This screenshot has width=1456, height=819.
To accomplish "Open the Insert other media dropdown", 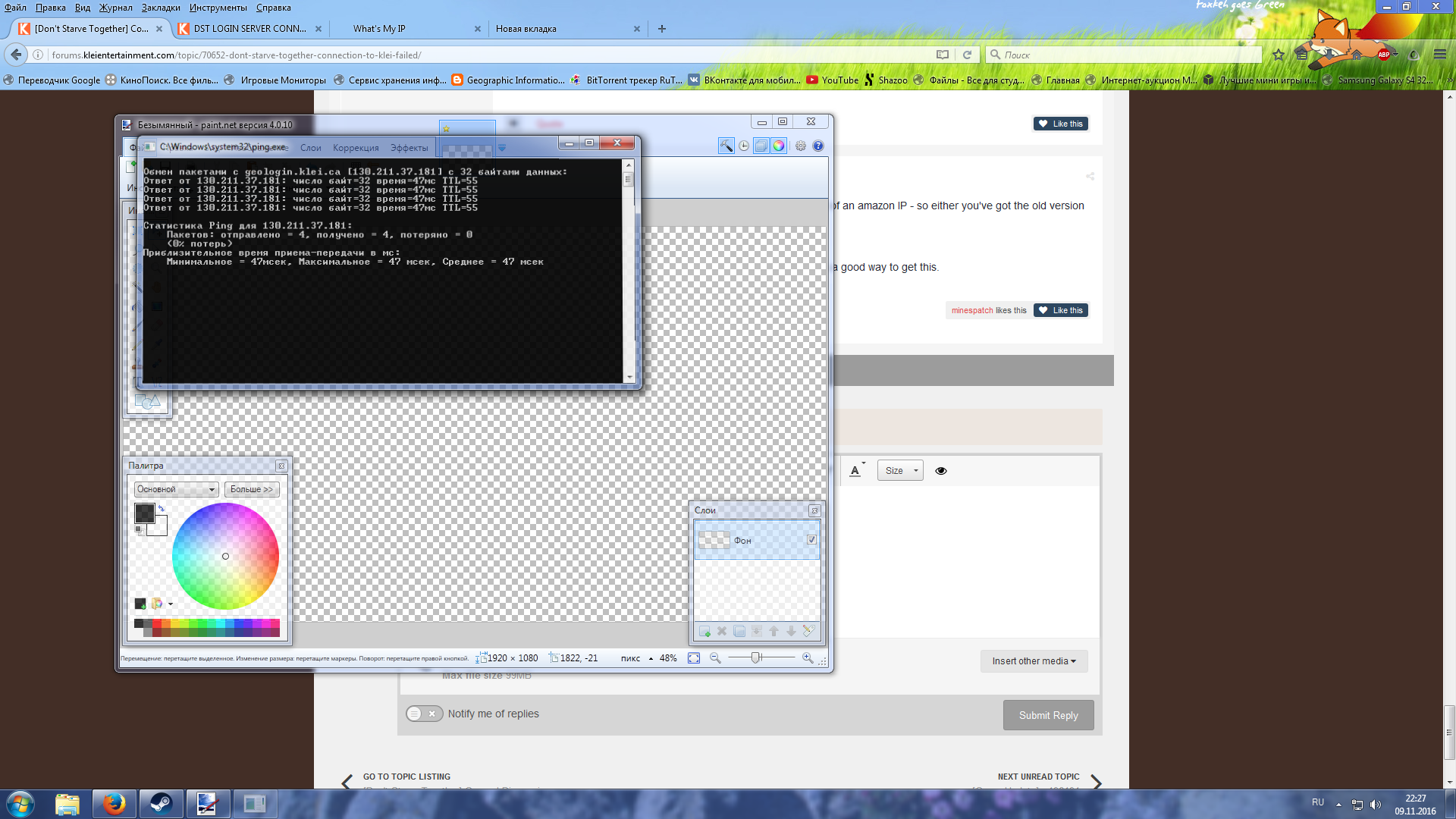I will point(1034,661).
